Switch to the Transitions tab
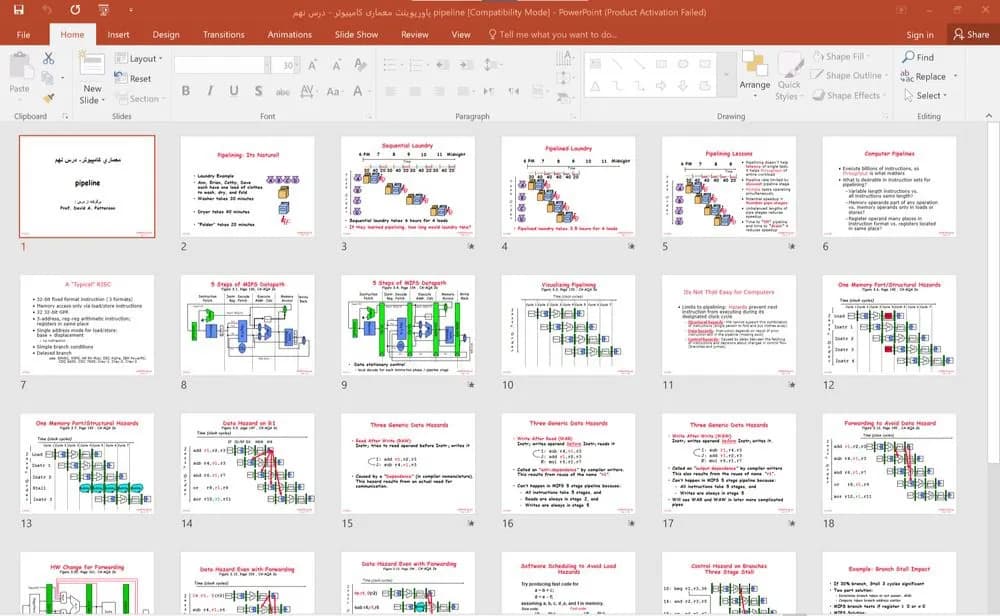This screenshot has width=1000, height=616. tap(223, 34)
